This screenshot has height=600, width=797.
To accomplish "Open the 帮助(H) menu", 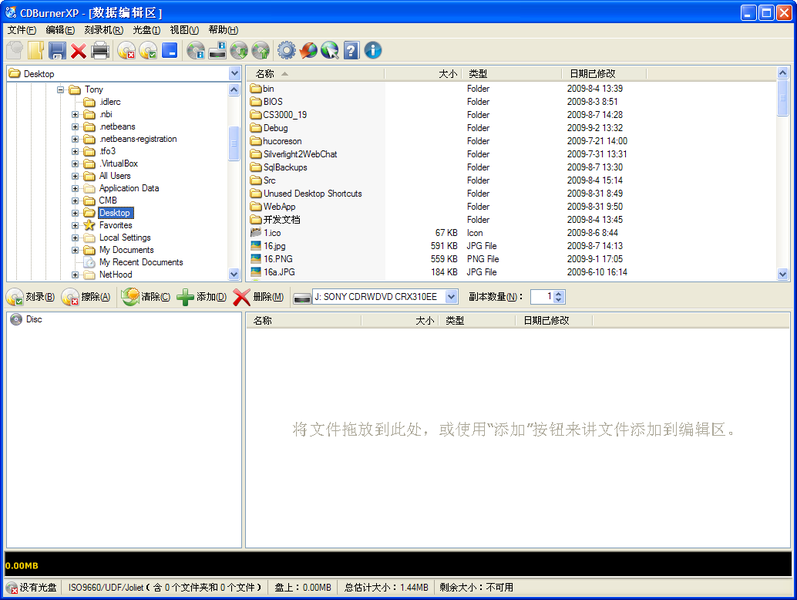I will point(223,30).
